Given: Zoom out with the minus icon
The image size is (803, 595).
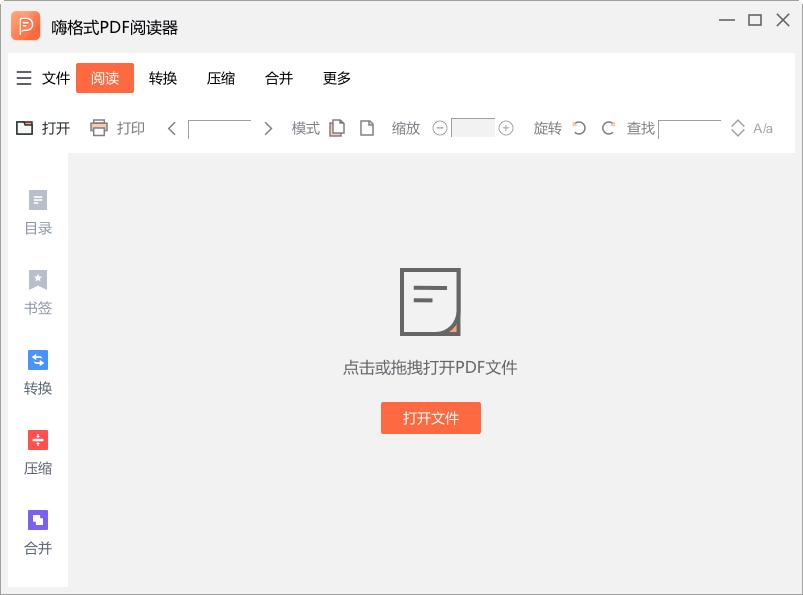Looking at the screenshot, I should pyautogui.click(x=439, y=128).
